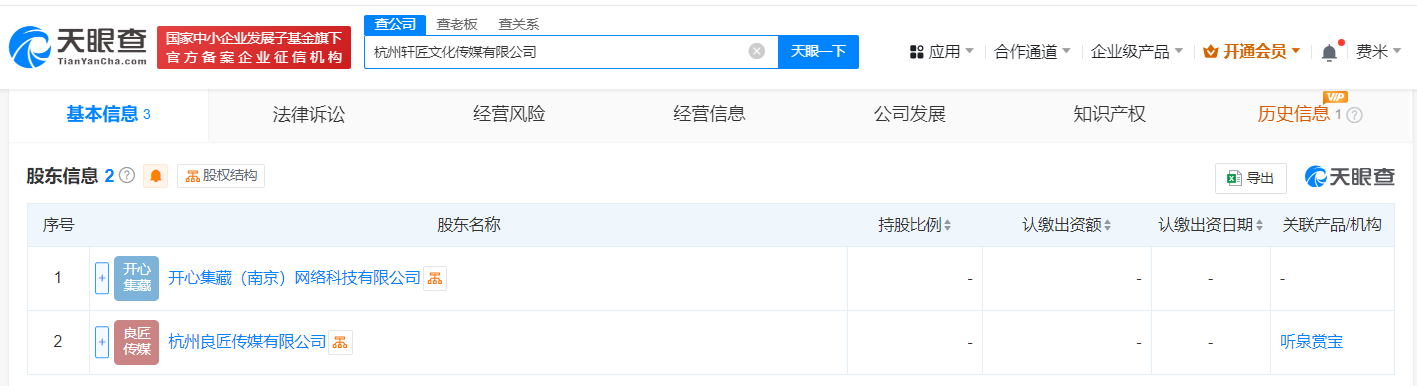The width and height of the screenshot is (1417, 386).
Task: Sort the table by 持股比例 column
Action: coord(915,225)
